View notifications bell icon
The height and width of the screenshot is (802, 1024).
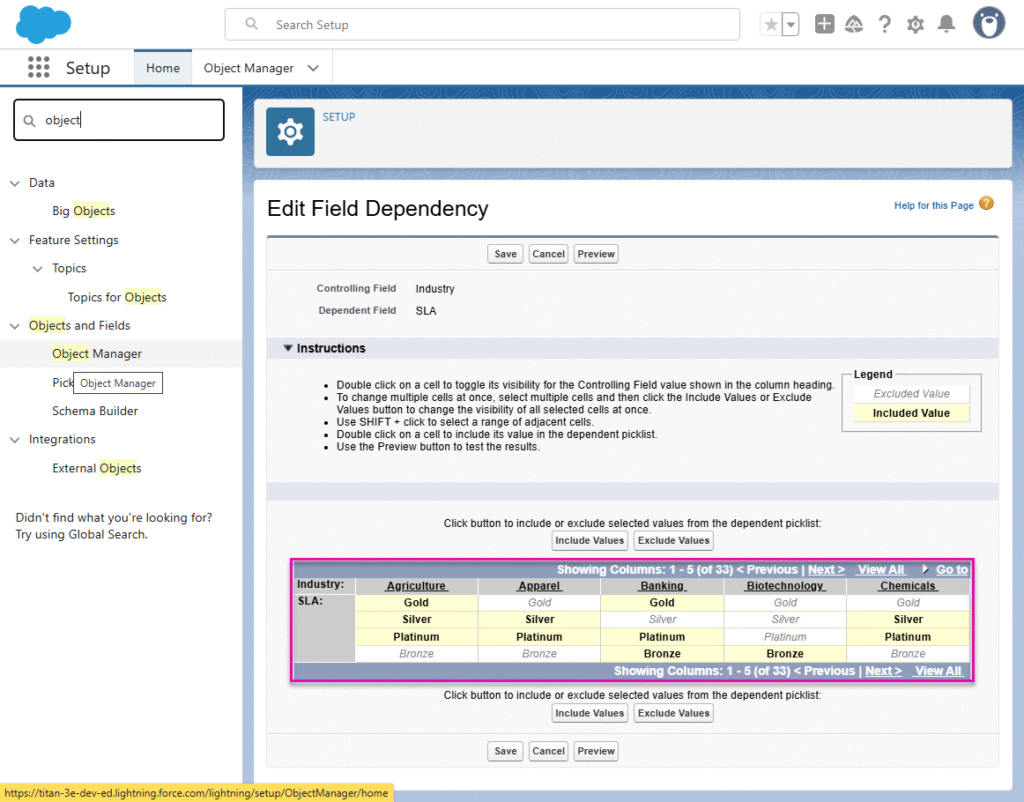[946, 25]
